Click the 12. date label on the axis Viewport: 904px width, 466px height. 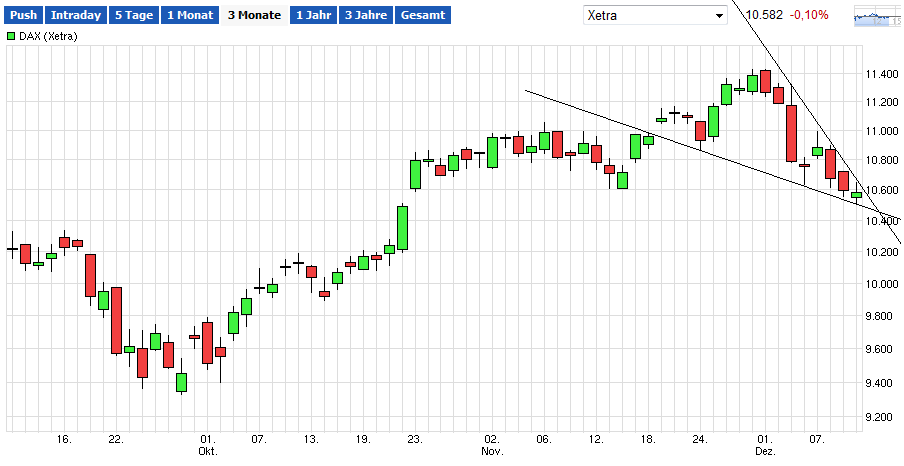[596, 439]
